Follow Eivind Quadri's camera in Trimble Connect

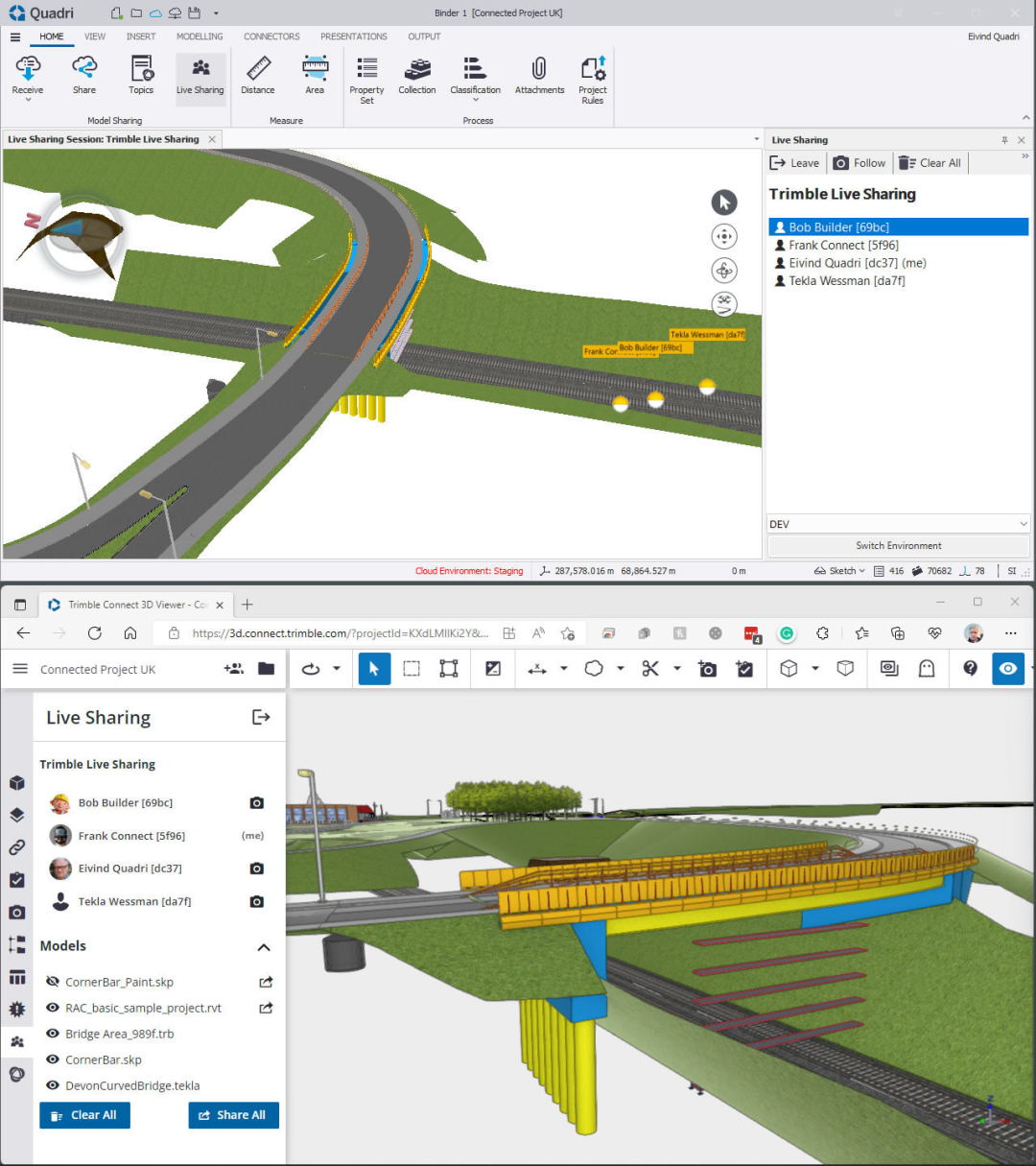[256, 869]
